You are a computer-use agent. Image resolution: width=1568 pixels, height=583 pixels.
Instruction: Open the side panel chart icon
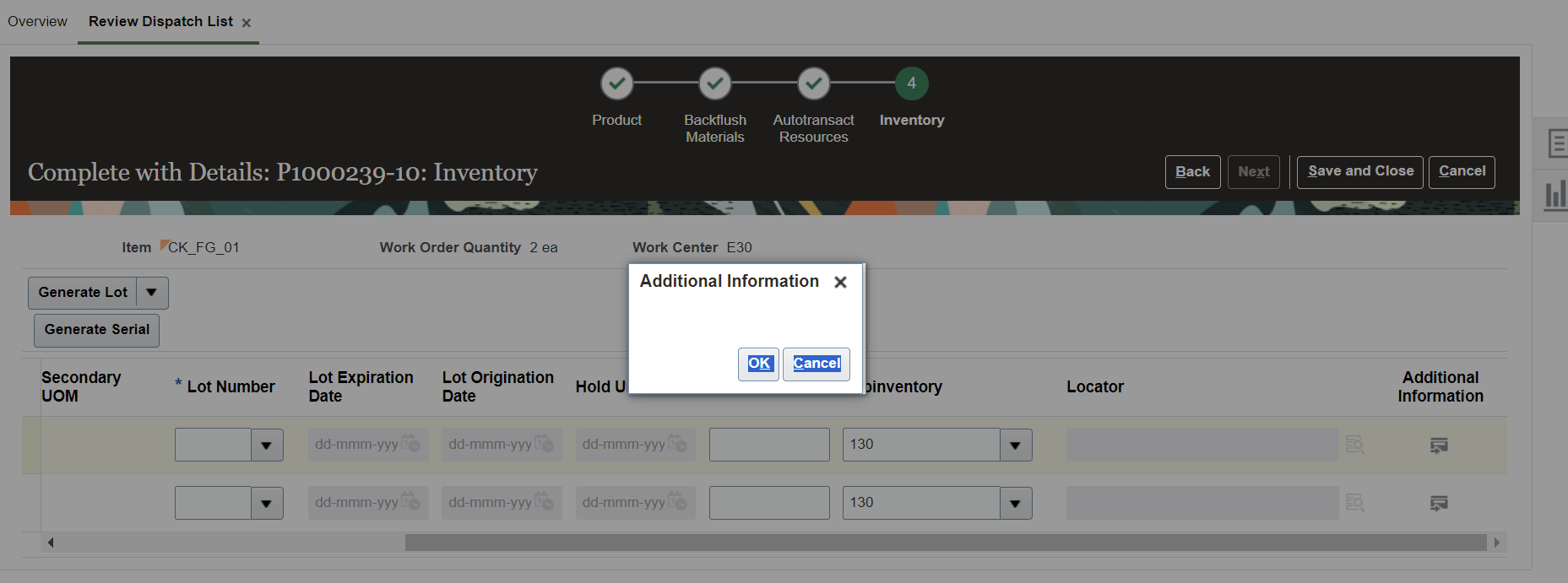[1554, 194]
